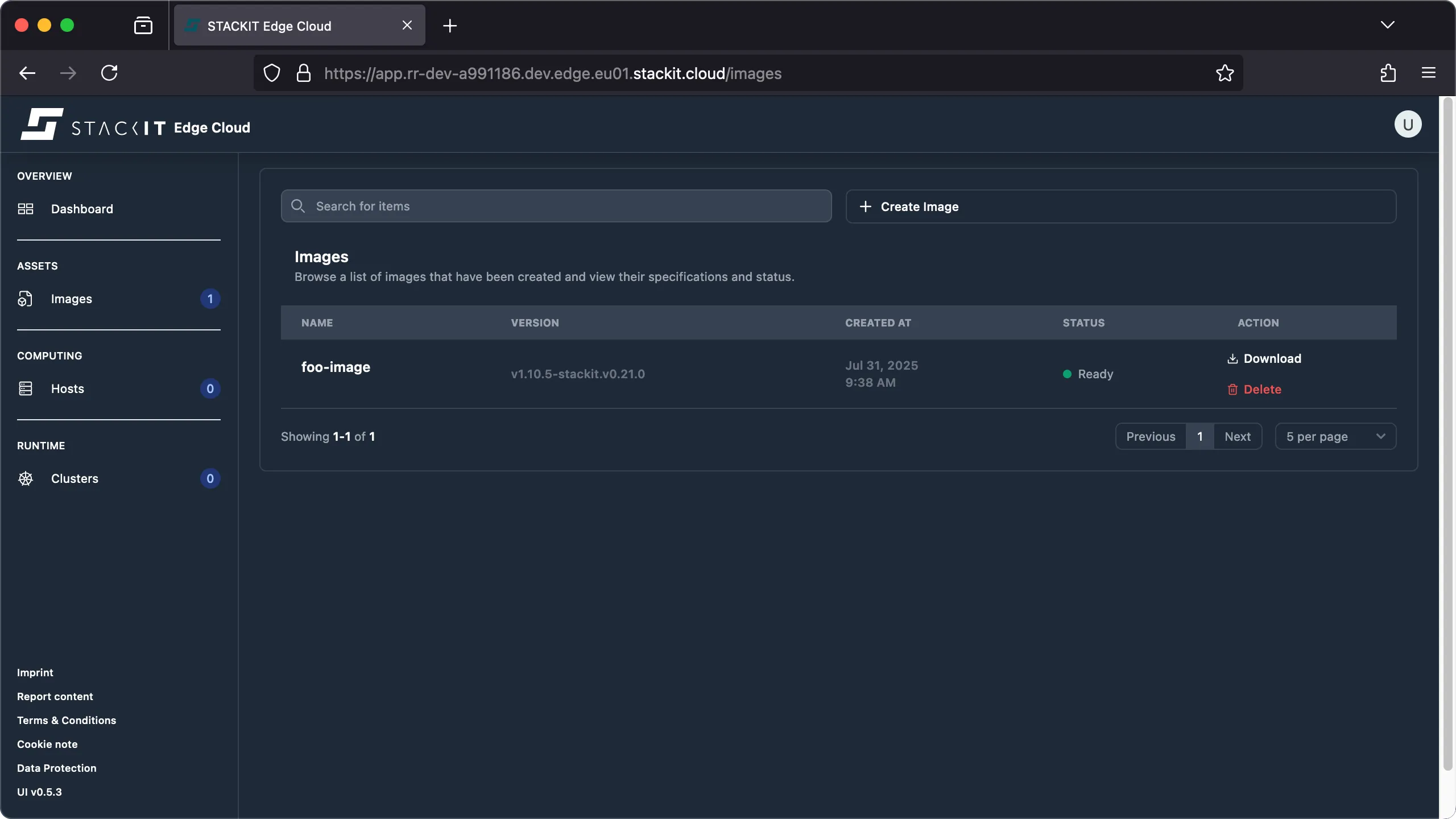1456x819 pixels.
Task: Toggle tracking protection via the shield icon
Action: (x=271, y=73)
